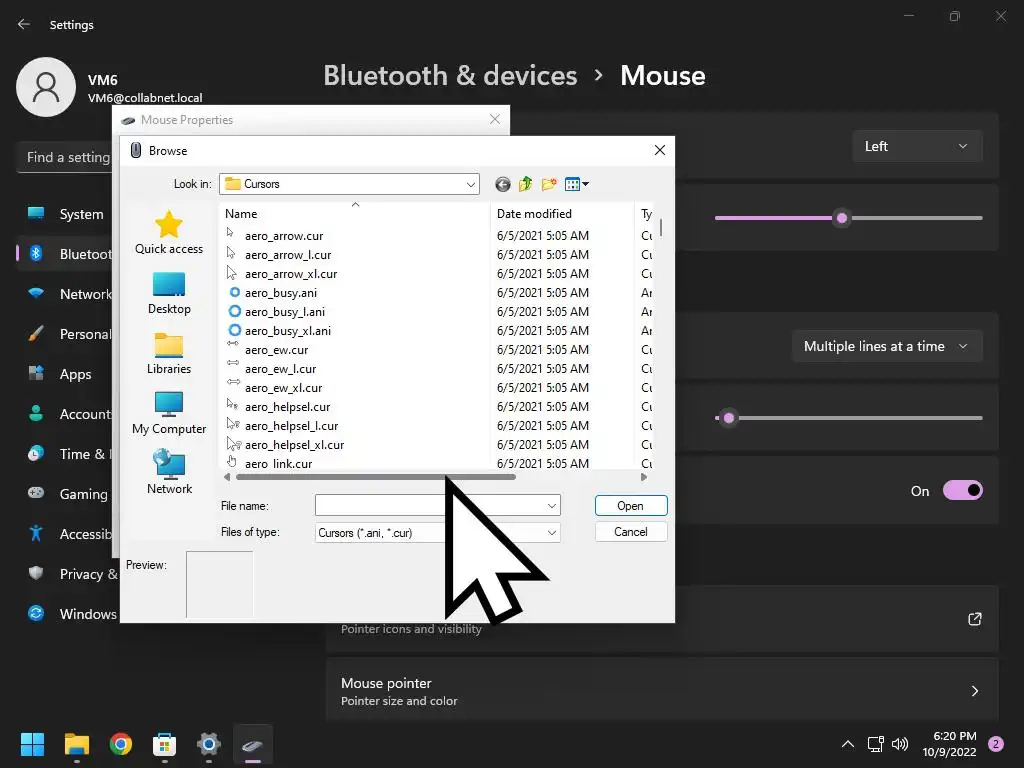This screenshot has height=768, width=1024.
Task: Select Network in Settings sidebar
Action: 65,294
